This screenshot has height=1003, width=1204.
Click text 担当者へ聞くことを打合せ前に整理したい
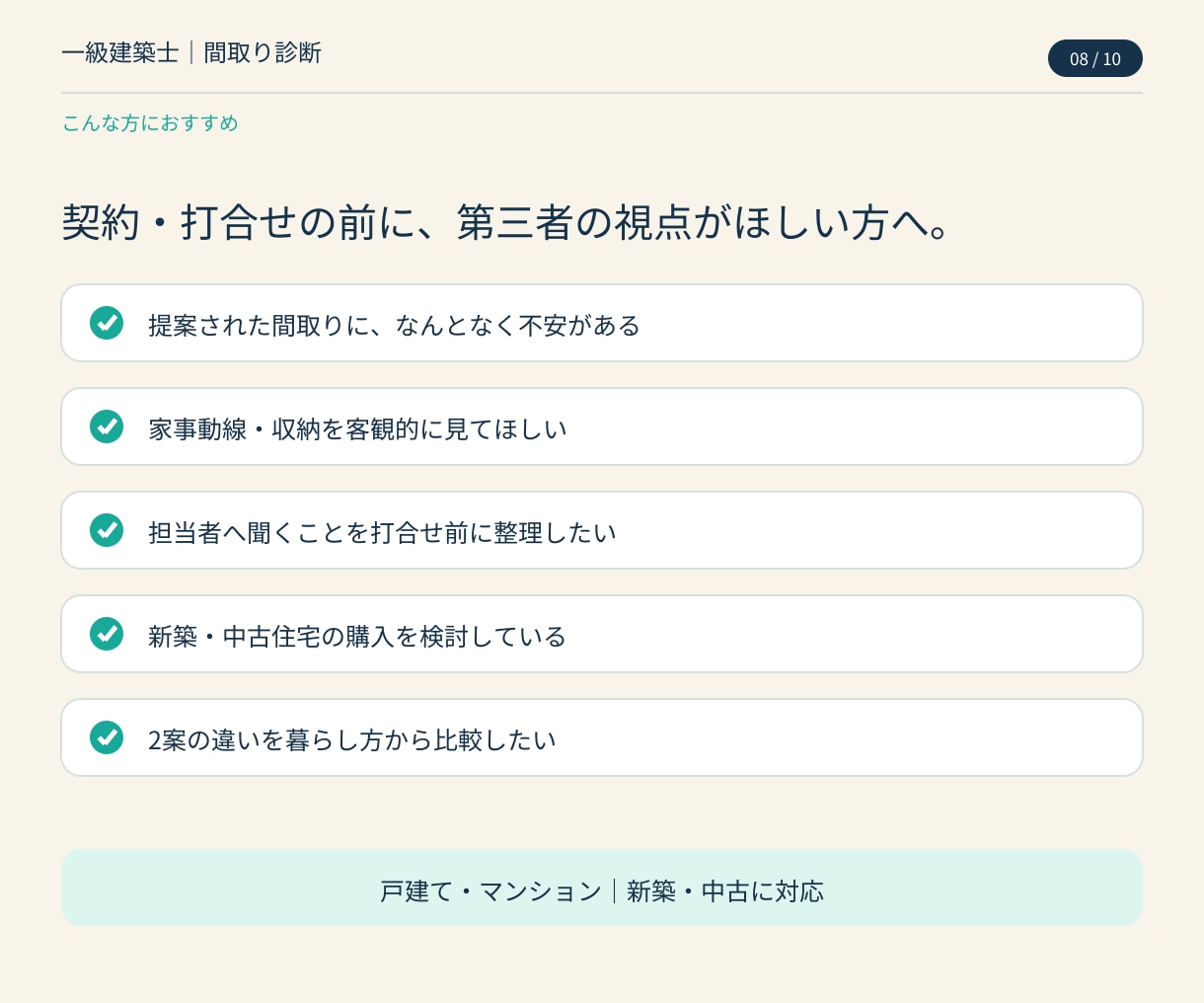point(383,533)
